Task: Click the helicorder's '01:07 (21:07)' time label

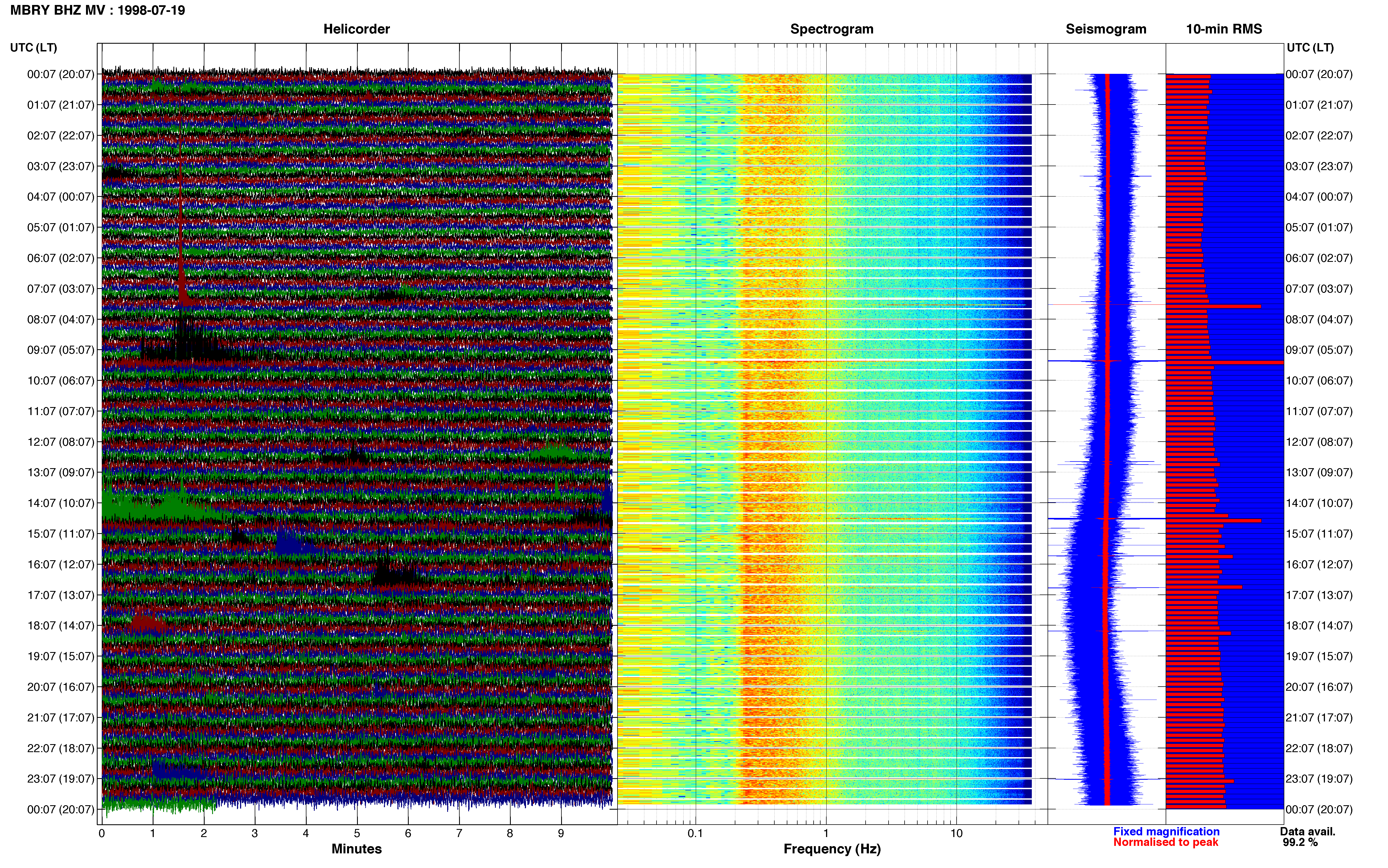Action: point(60,105)
